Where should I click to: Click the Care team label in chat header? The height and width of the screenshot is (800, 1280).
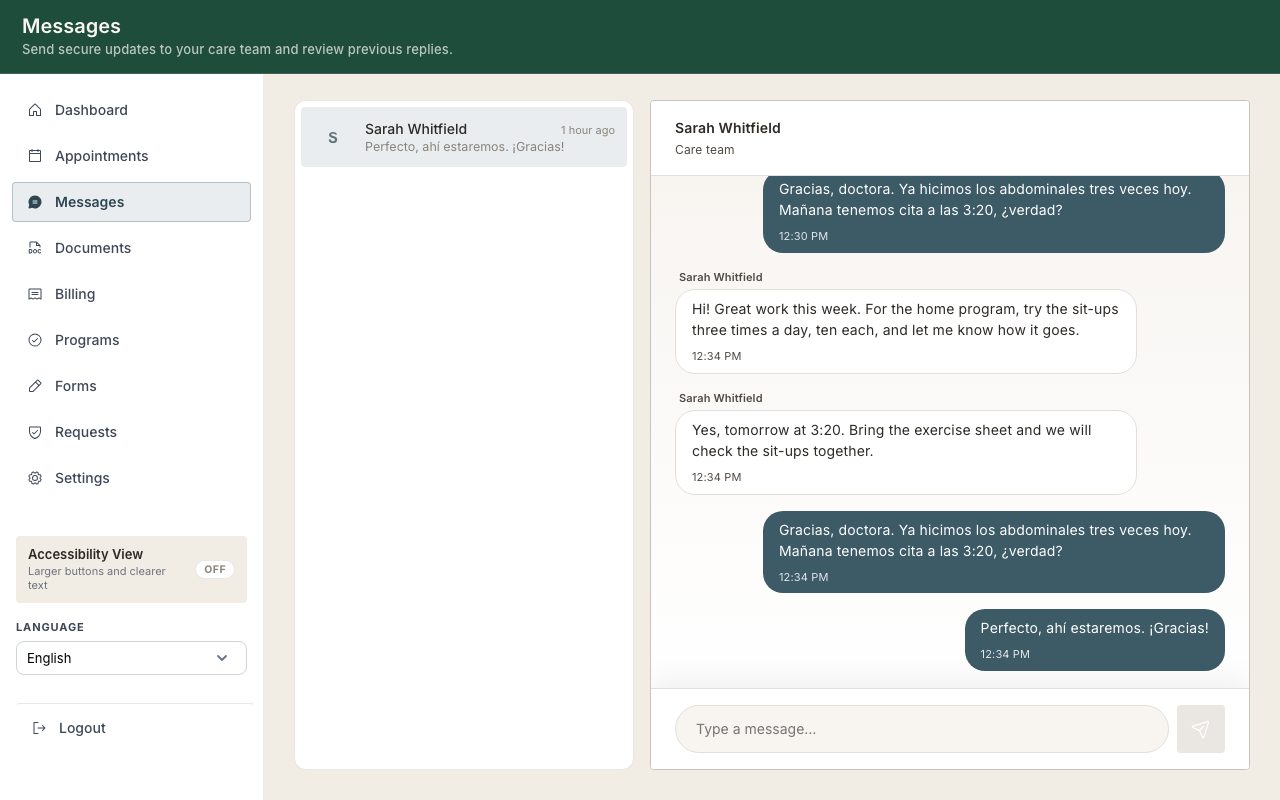tap(705, 150)
